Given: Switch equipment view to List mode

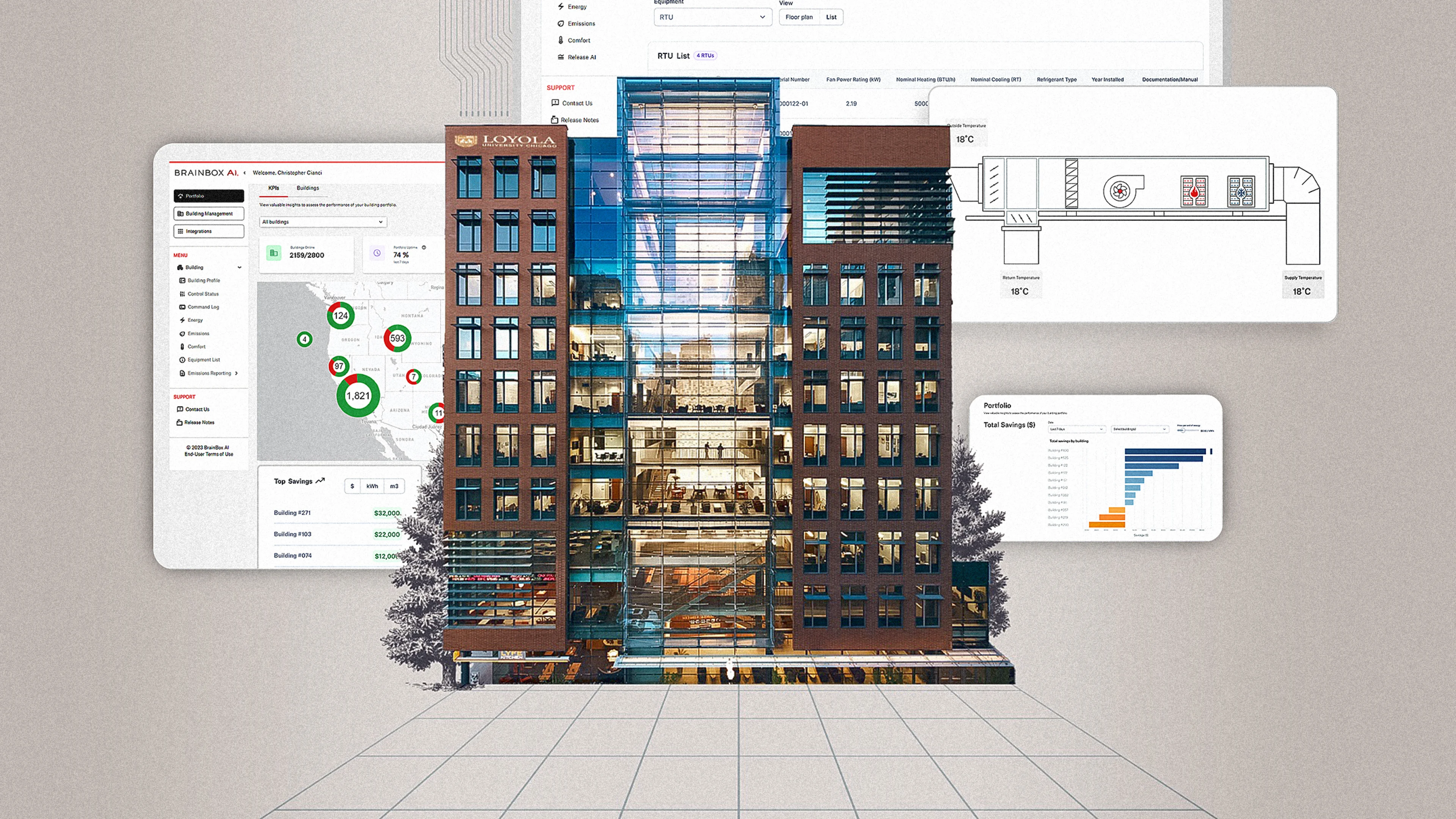Looking at the screenshot, I should [x=831, y=17].
